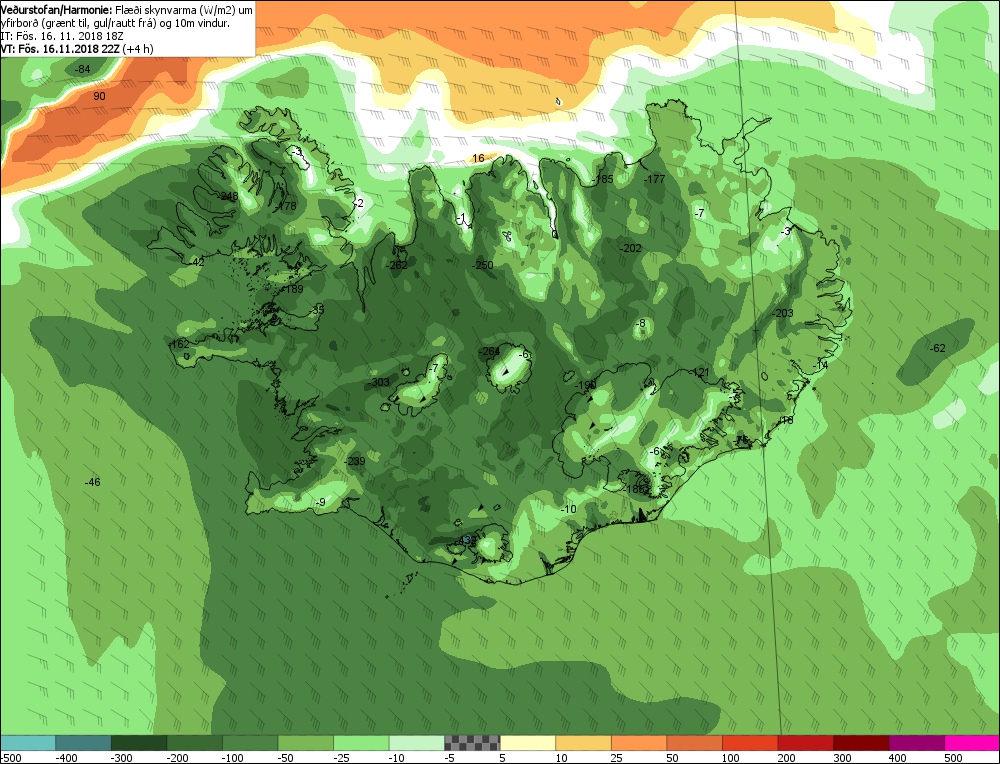The height and width of the screenshot is (764, 1000).
Task: Select the -10 to -5 pale green swatch
Action: click(416, 743)
